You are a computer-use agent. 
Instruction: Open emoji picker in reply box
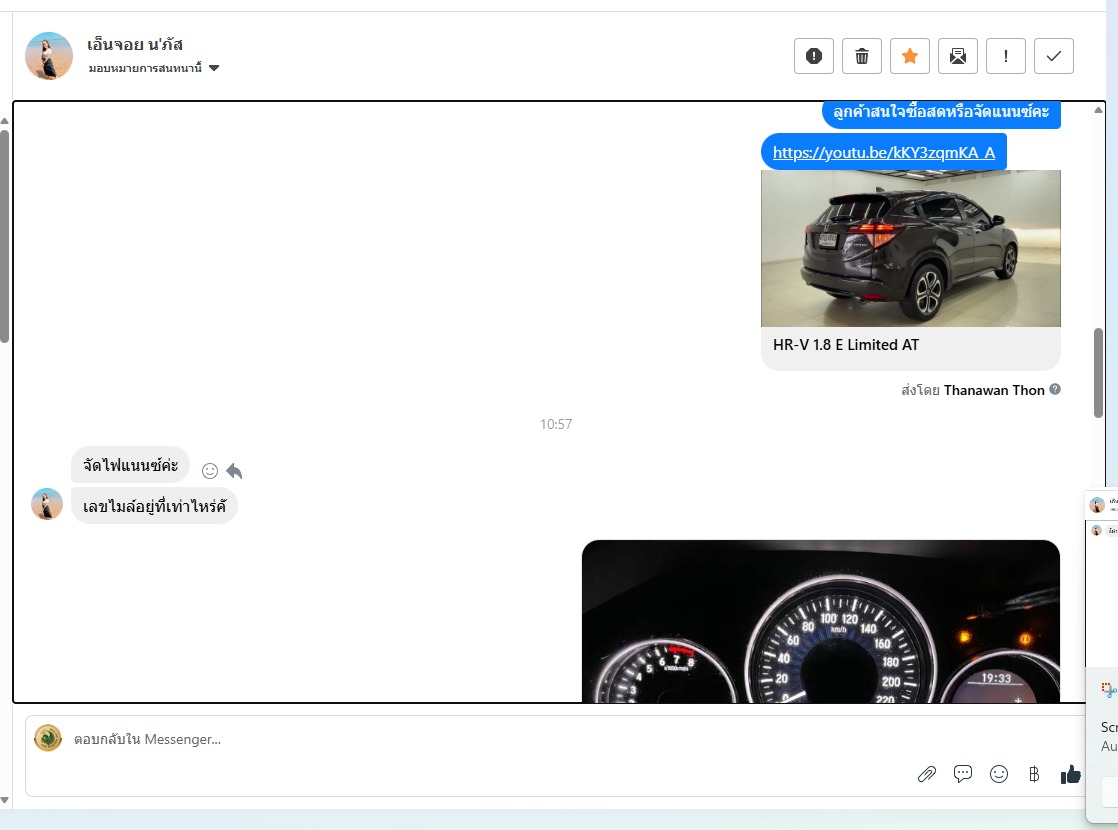point(998,774)
